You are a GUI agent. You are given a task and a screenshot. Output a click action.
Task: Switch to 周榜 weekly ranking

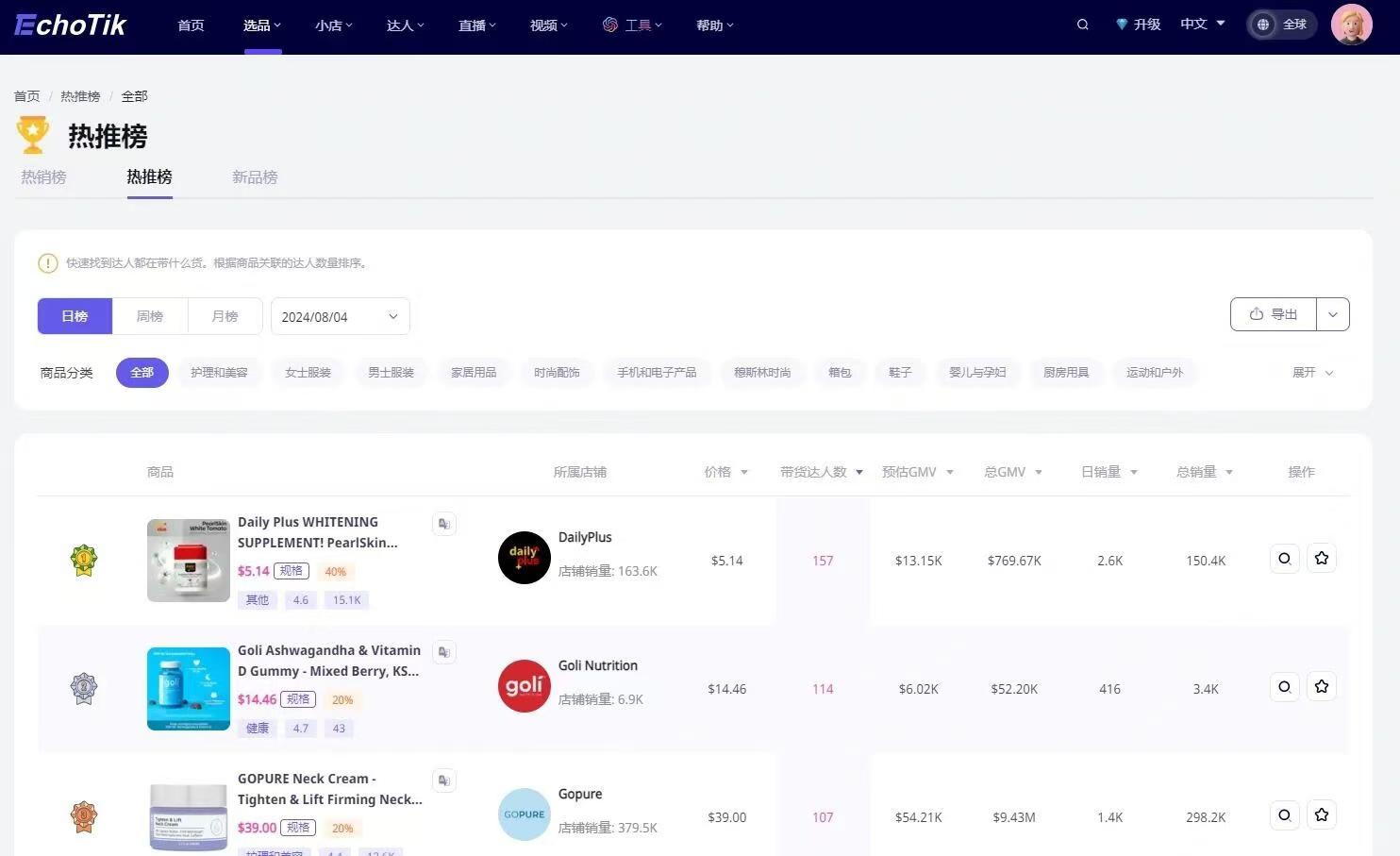(x=150, y=316)
